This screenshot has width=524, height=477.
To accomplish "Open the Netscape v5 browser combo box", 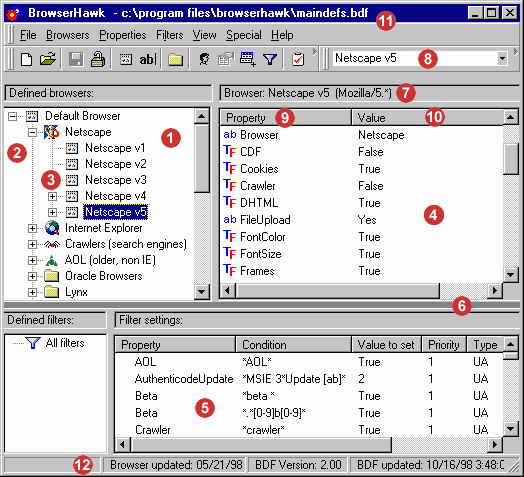I will pyautogui.click(x=502, y=59).
